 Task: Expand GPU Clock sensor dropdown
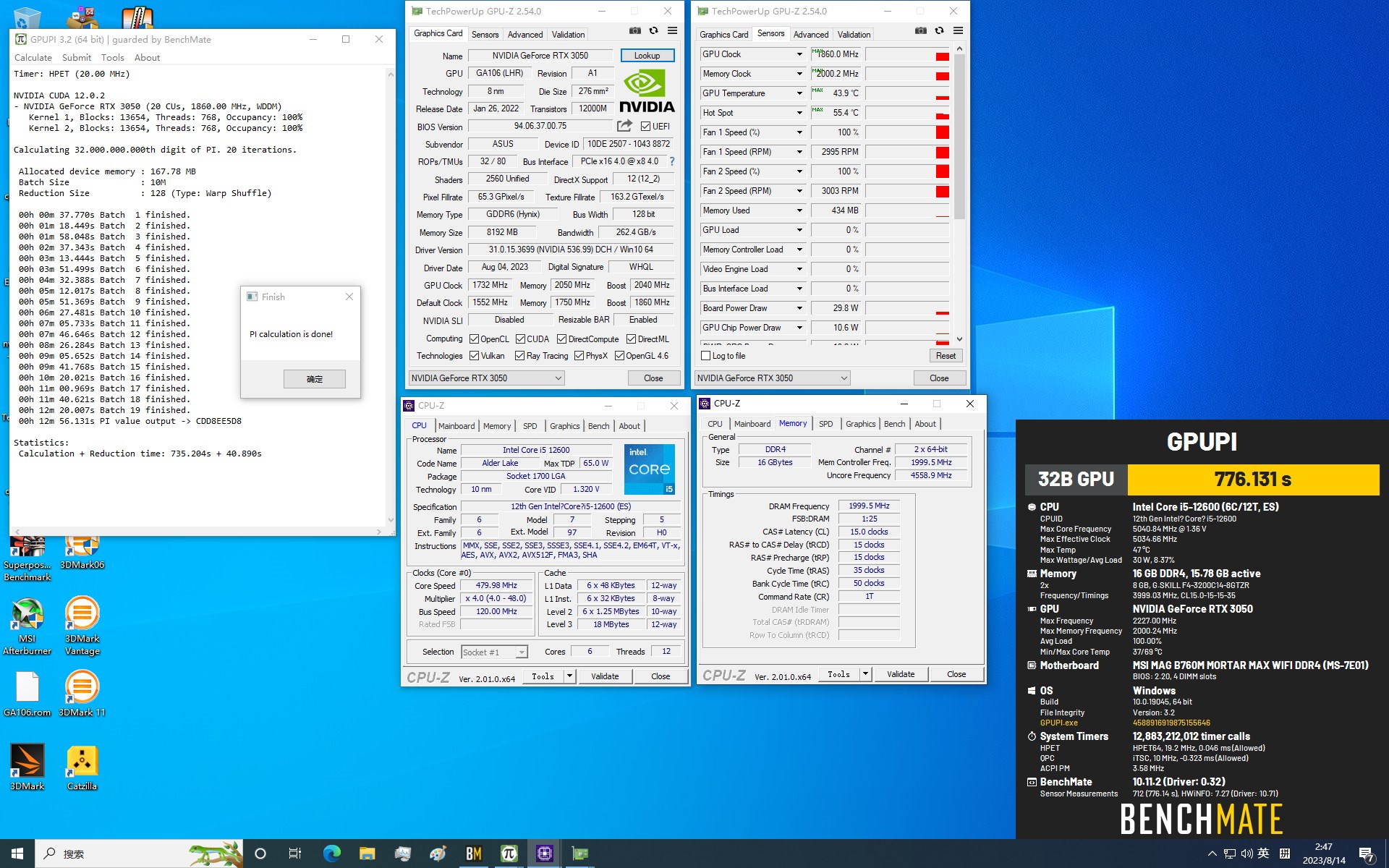(799, 54)
